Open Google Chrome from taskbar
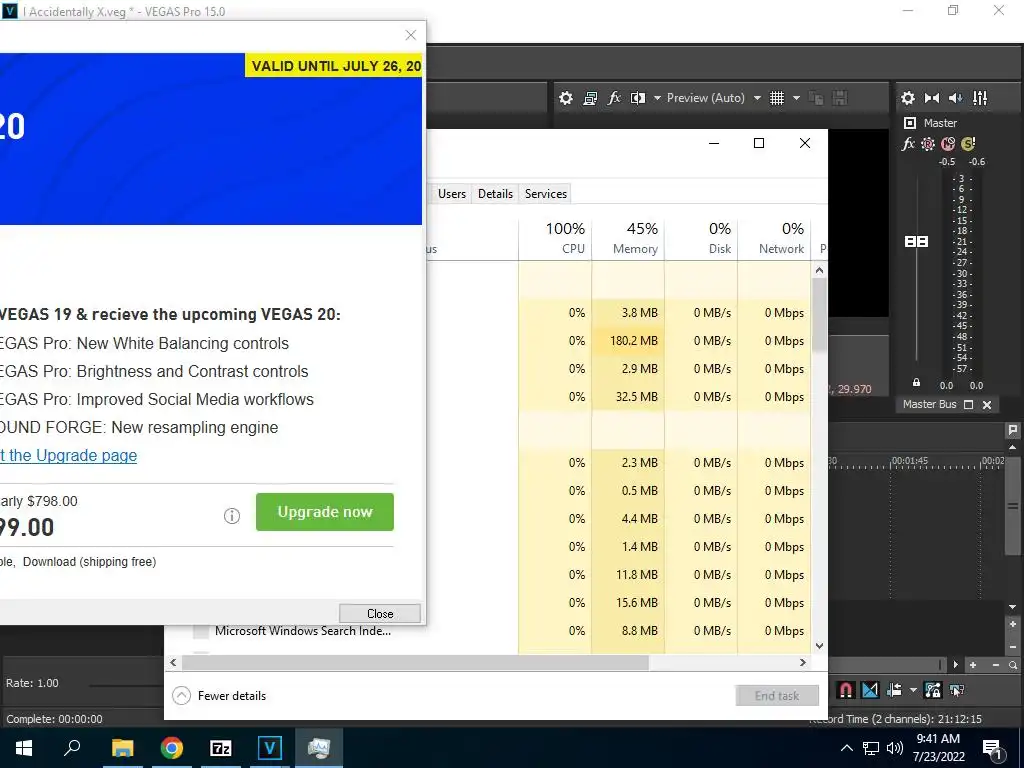The height and width of the screenshot is (768, 1024). (x=172, y=748)
